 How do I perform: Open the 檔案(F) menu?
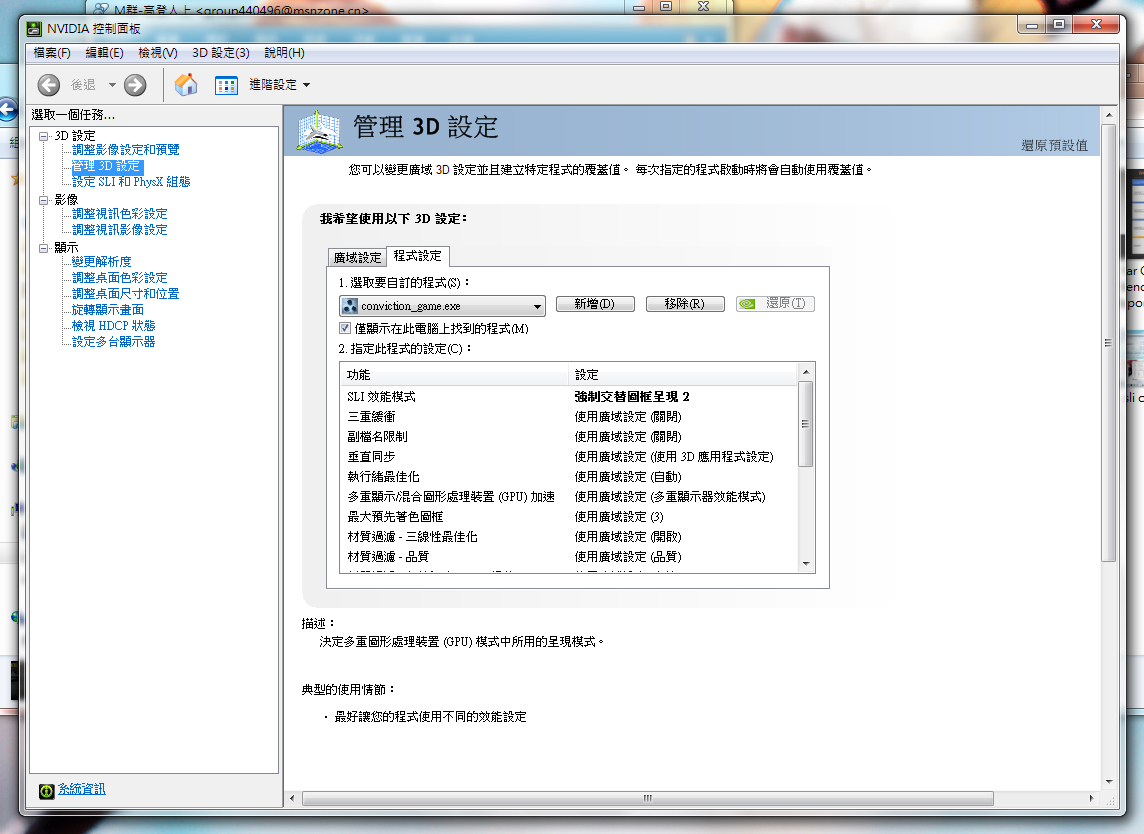(x=52, y=53)
